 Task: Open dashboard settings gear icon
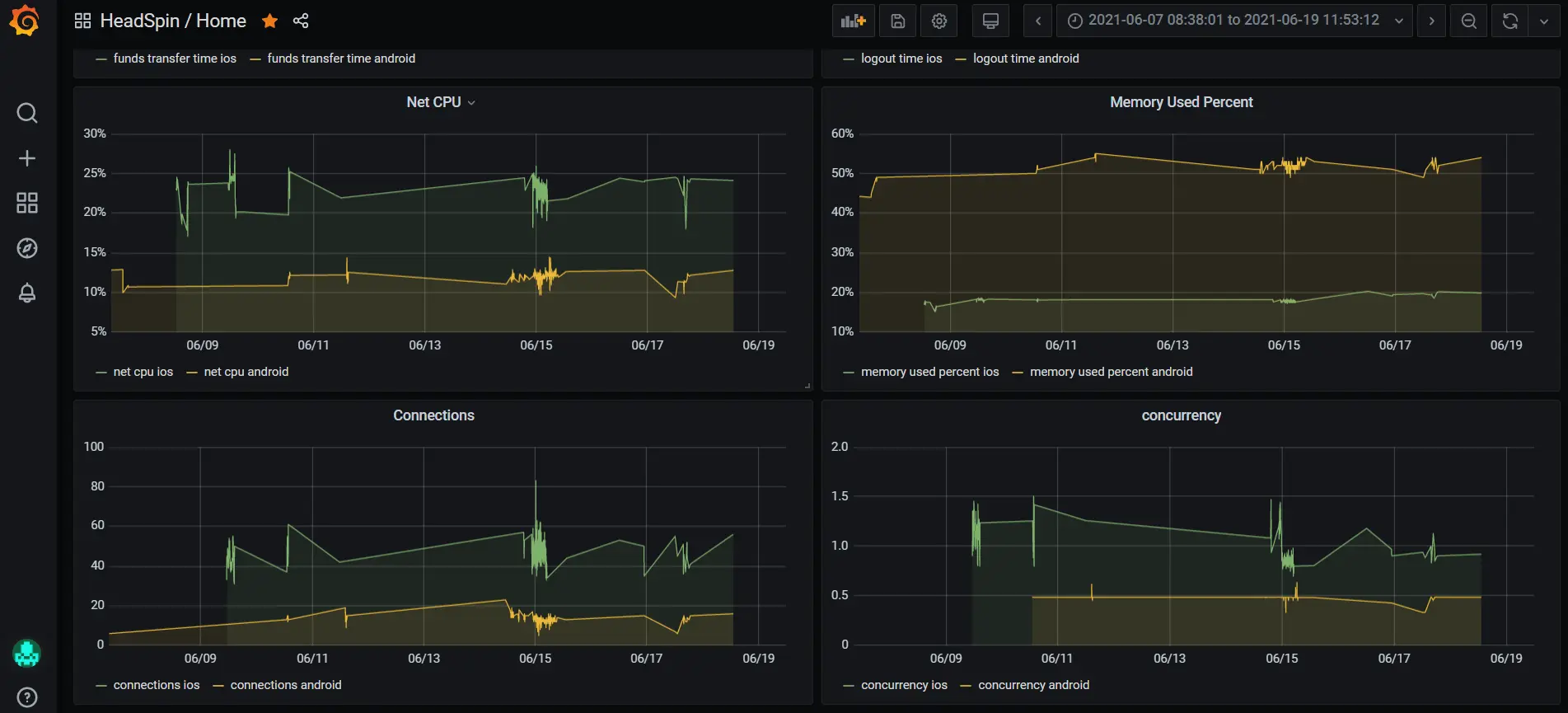[939, 21]
